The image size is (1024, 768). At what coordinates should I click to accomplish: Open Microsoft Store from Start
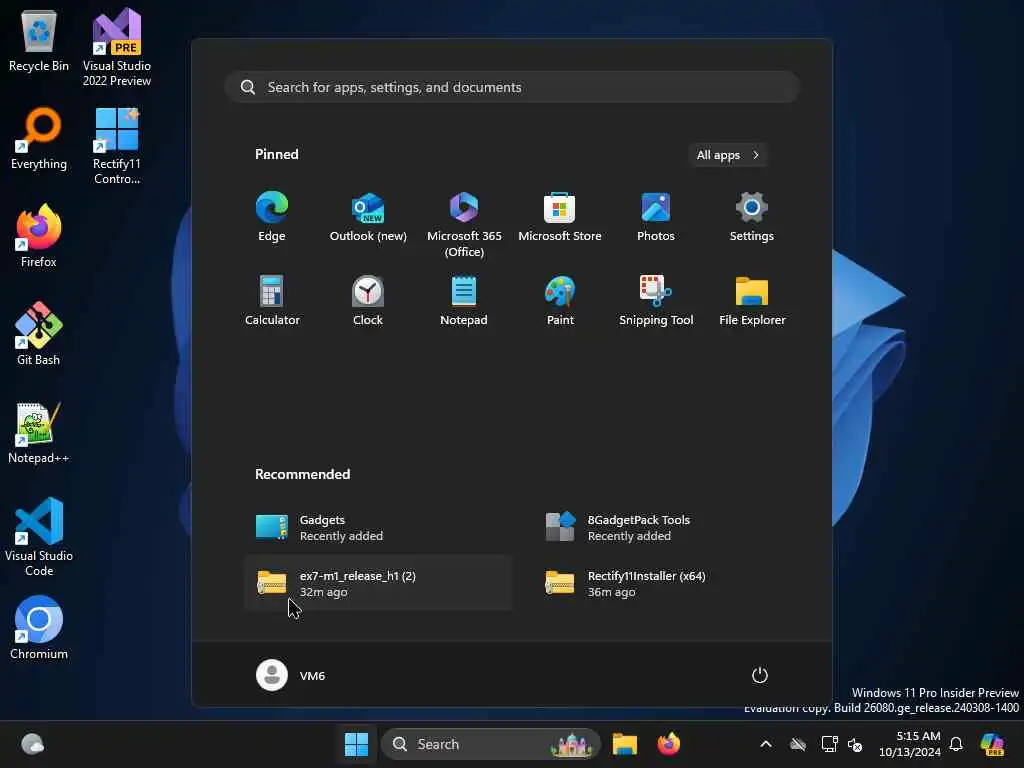click(x=560, y=217)
